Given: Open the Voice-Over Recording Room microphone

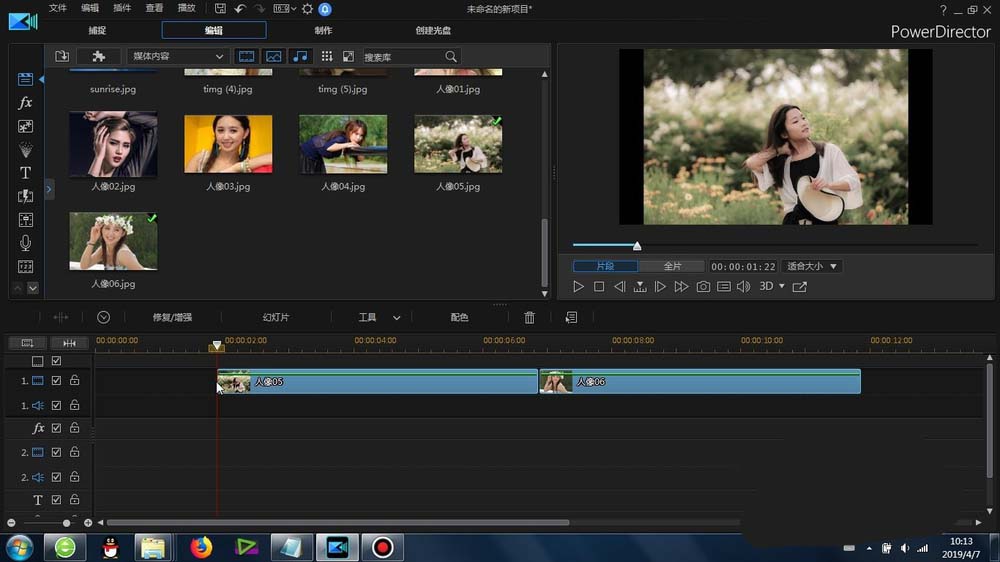Looking at the screenshot, I should 26,243.
